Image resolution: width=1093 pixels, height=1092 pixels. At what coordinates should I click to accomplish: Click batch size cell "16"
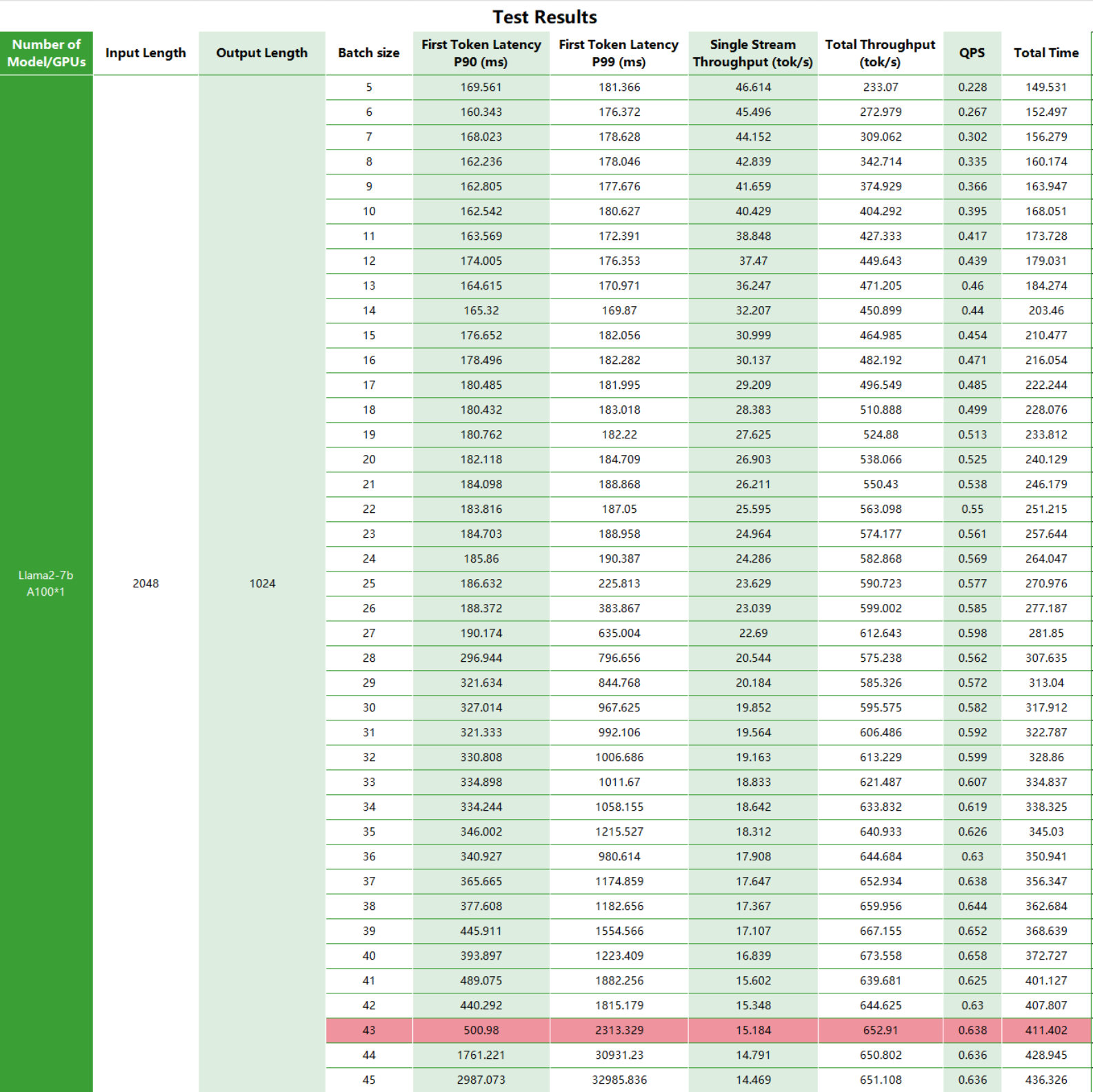click(369, 361)
